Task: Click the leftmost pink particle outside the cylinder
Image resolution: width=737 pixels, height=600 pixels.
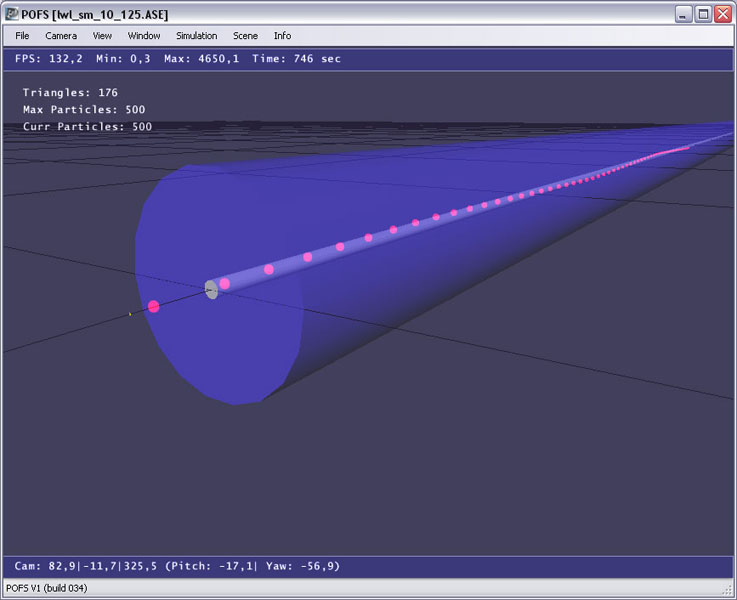Action: (x=153, y=307)
